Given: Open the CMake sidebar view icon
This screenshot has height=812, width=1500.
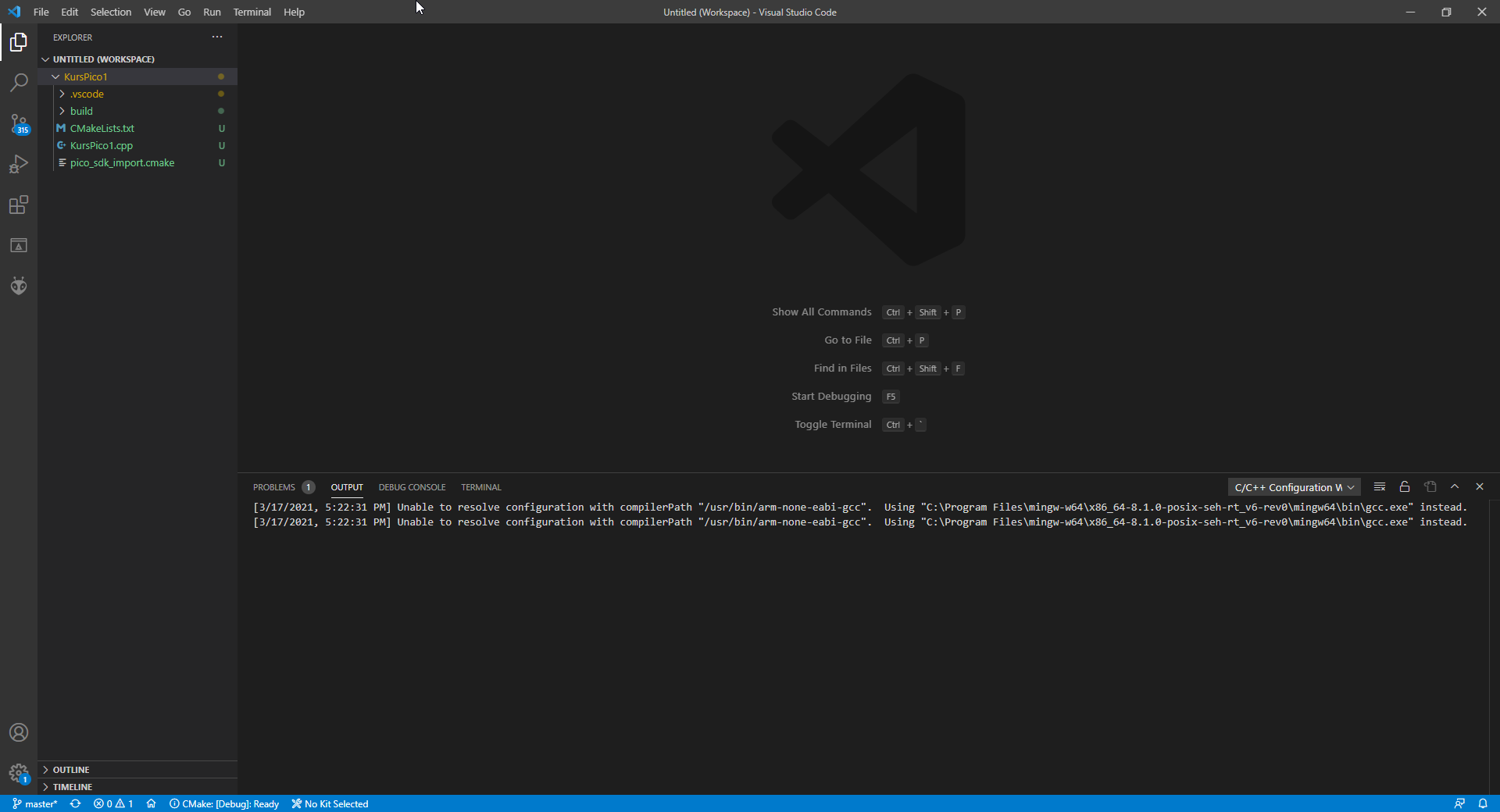Looking at the screenshot, I should pos(19,245).
